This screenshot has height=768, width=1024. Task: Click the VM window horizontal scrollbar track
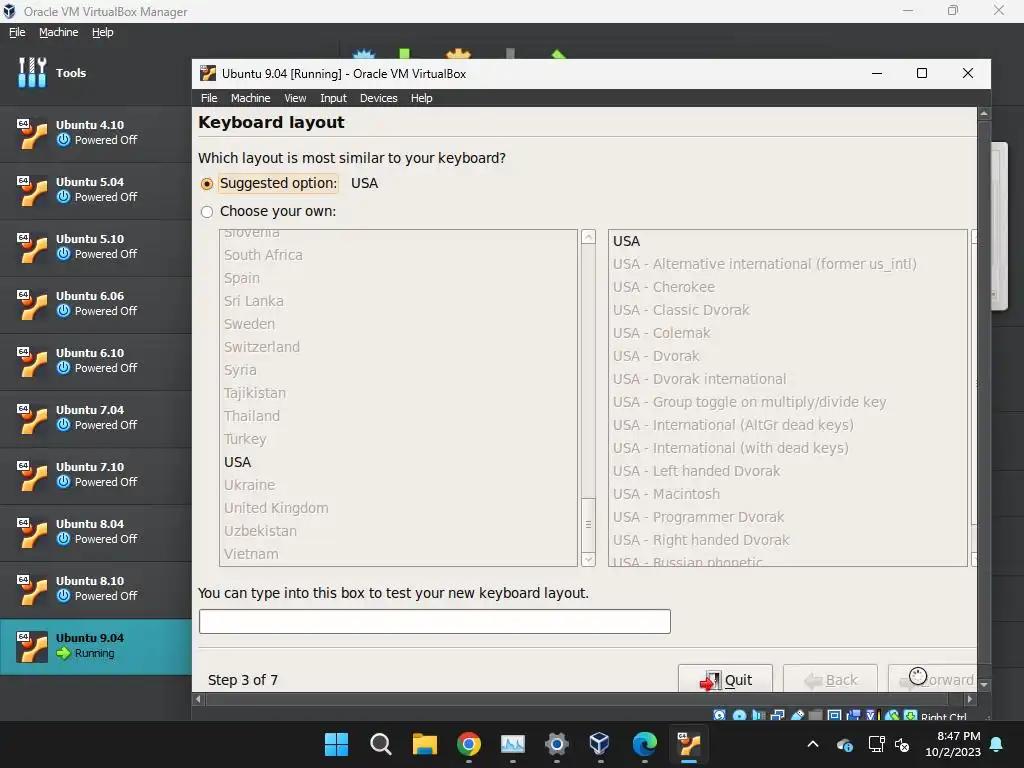point(584,699)
